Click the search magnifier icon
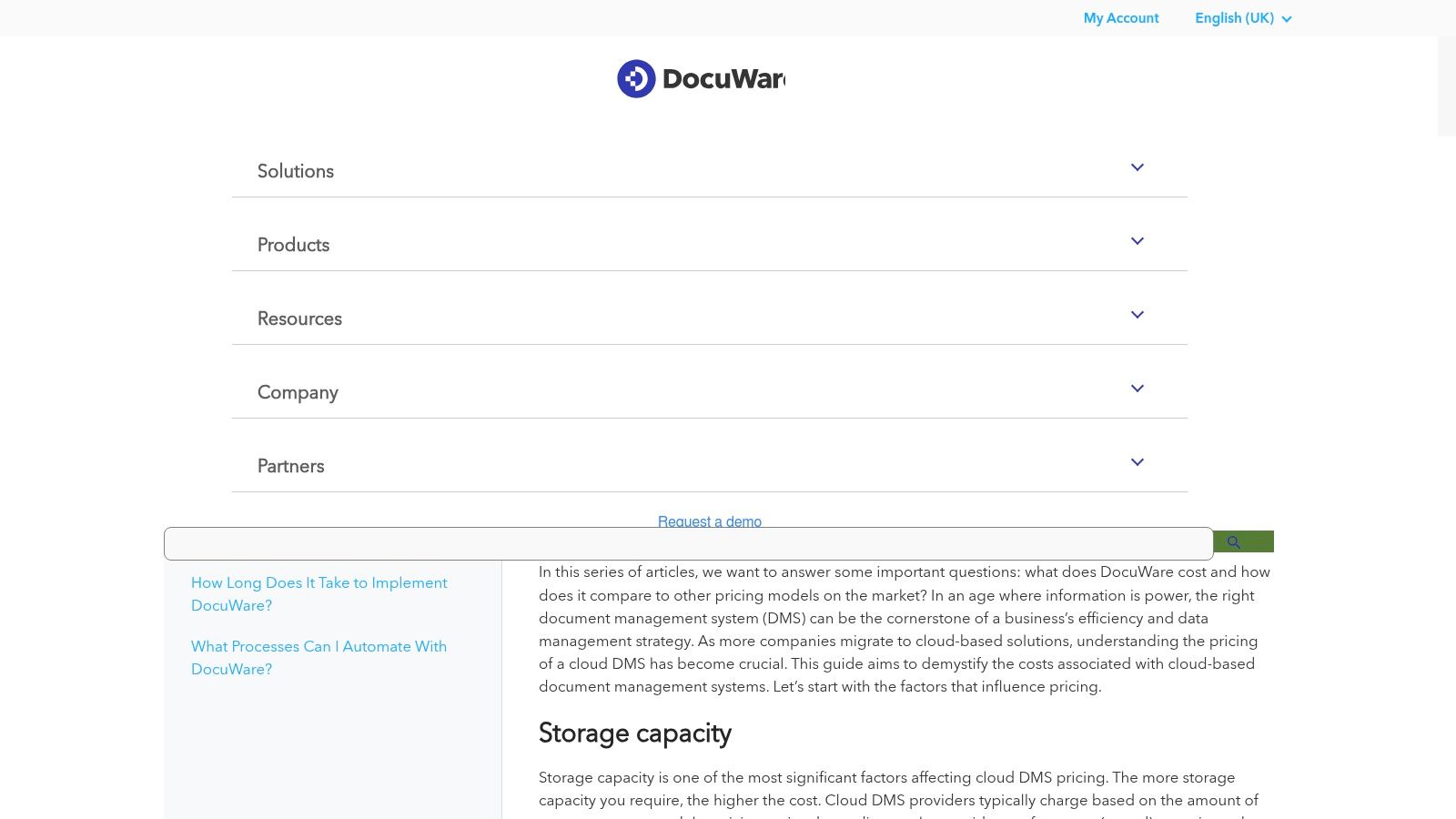This screenshot has height=819, width=1456. [1234, 541]
